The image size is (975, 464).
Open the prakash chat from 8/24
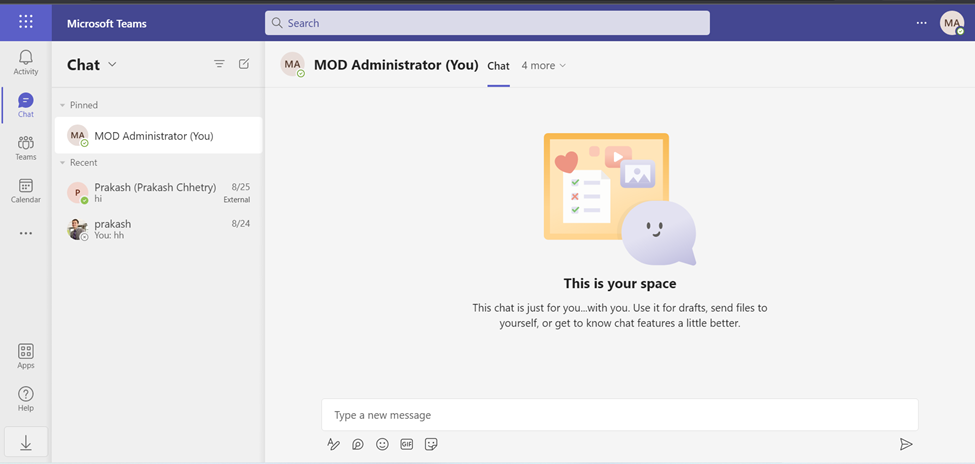click(x=159, y=230)
